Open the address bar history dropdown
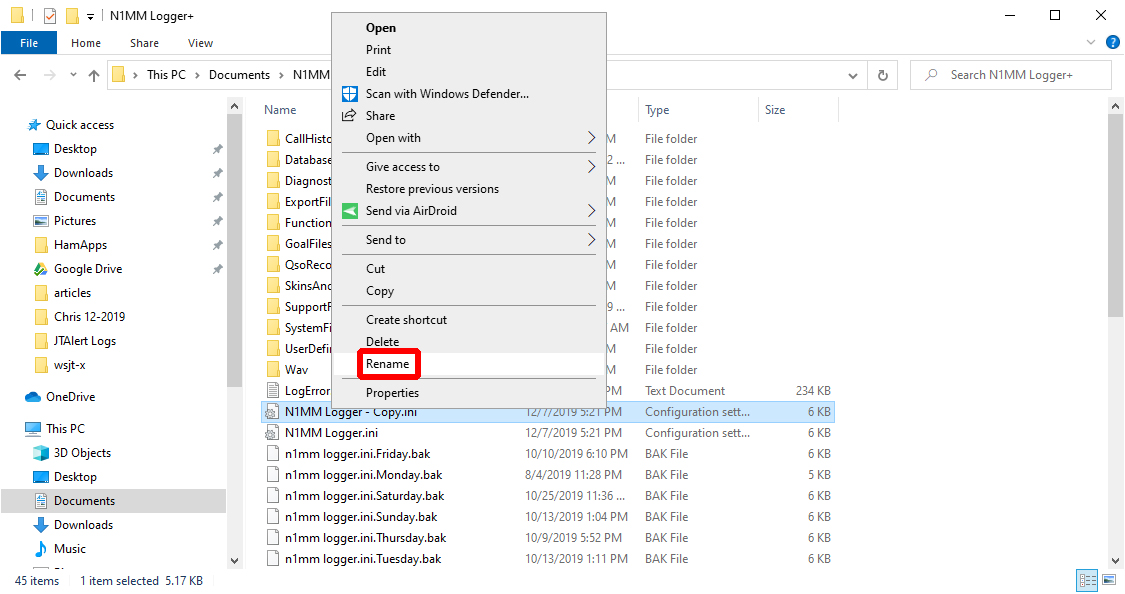The height and width of the screenshot is (594, 1125). point(852,75)
